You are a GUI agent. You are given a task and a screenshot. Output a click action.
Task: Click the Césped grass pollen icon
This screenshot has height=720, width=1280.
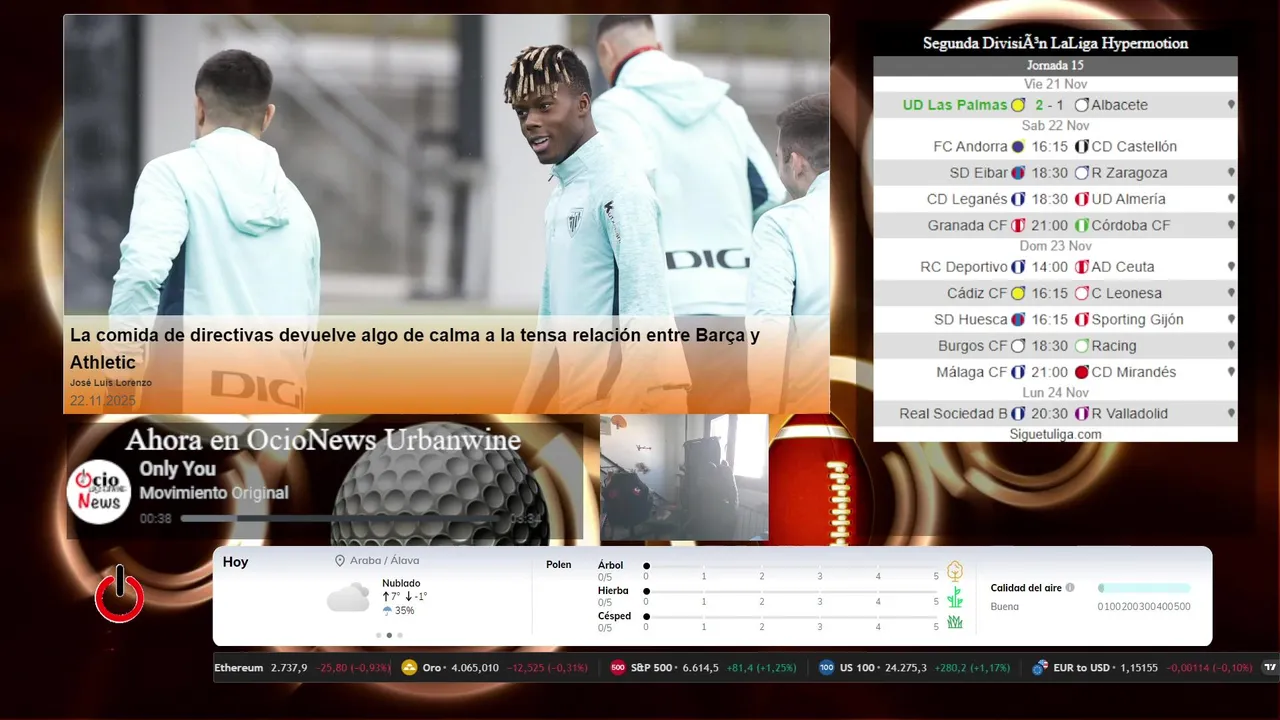coord(955,622)
